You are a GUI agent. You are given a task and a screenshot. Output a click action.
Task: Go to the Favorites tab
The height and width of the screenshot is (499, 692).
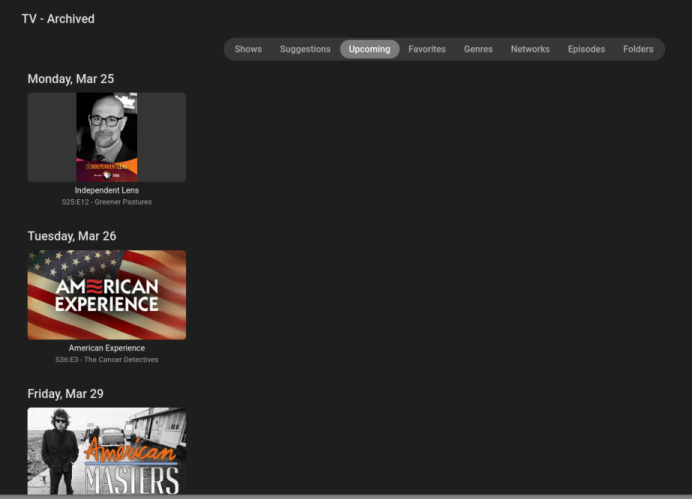(x=427, y=49)
